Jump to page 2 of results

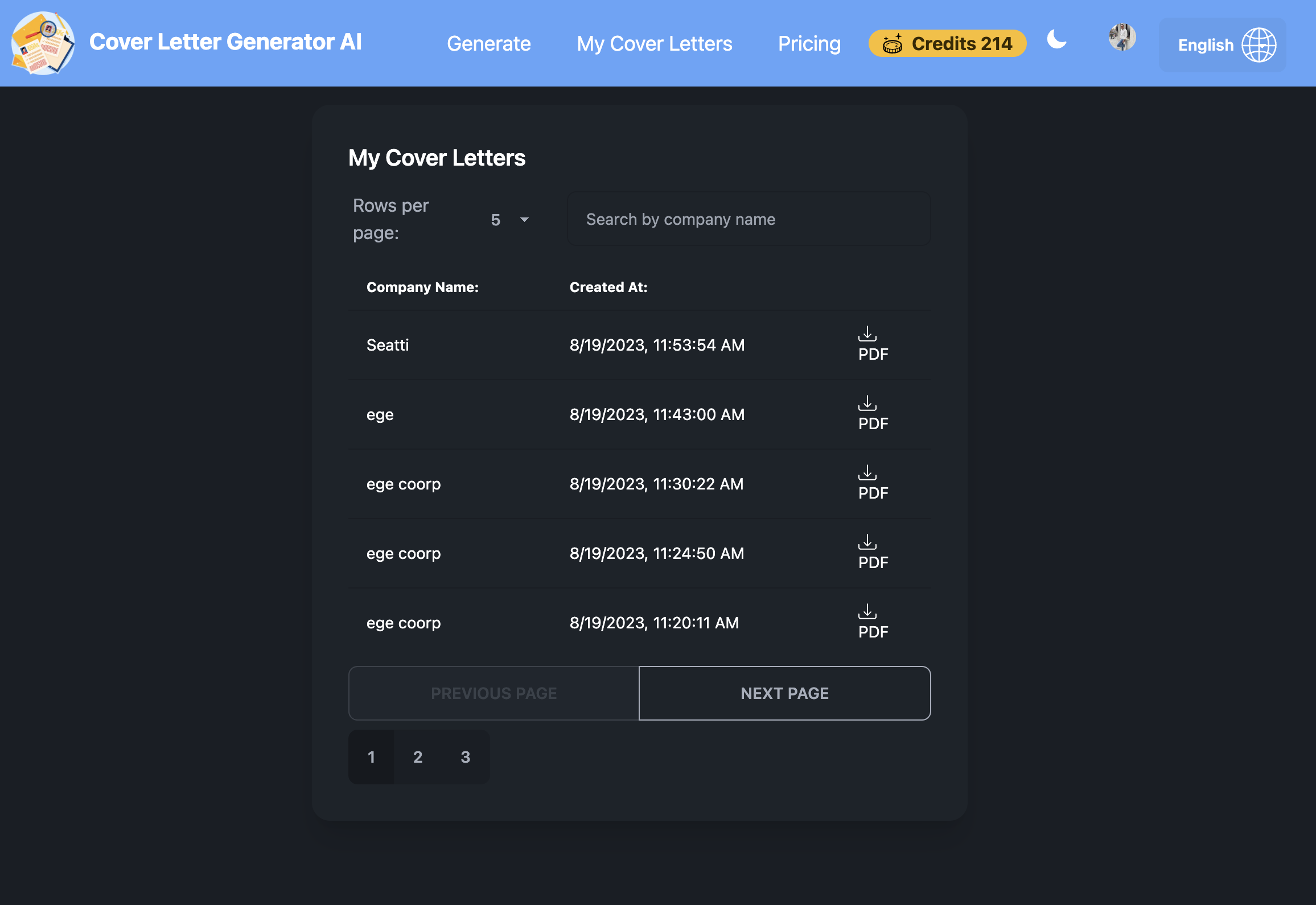point(418,757)
